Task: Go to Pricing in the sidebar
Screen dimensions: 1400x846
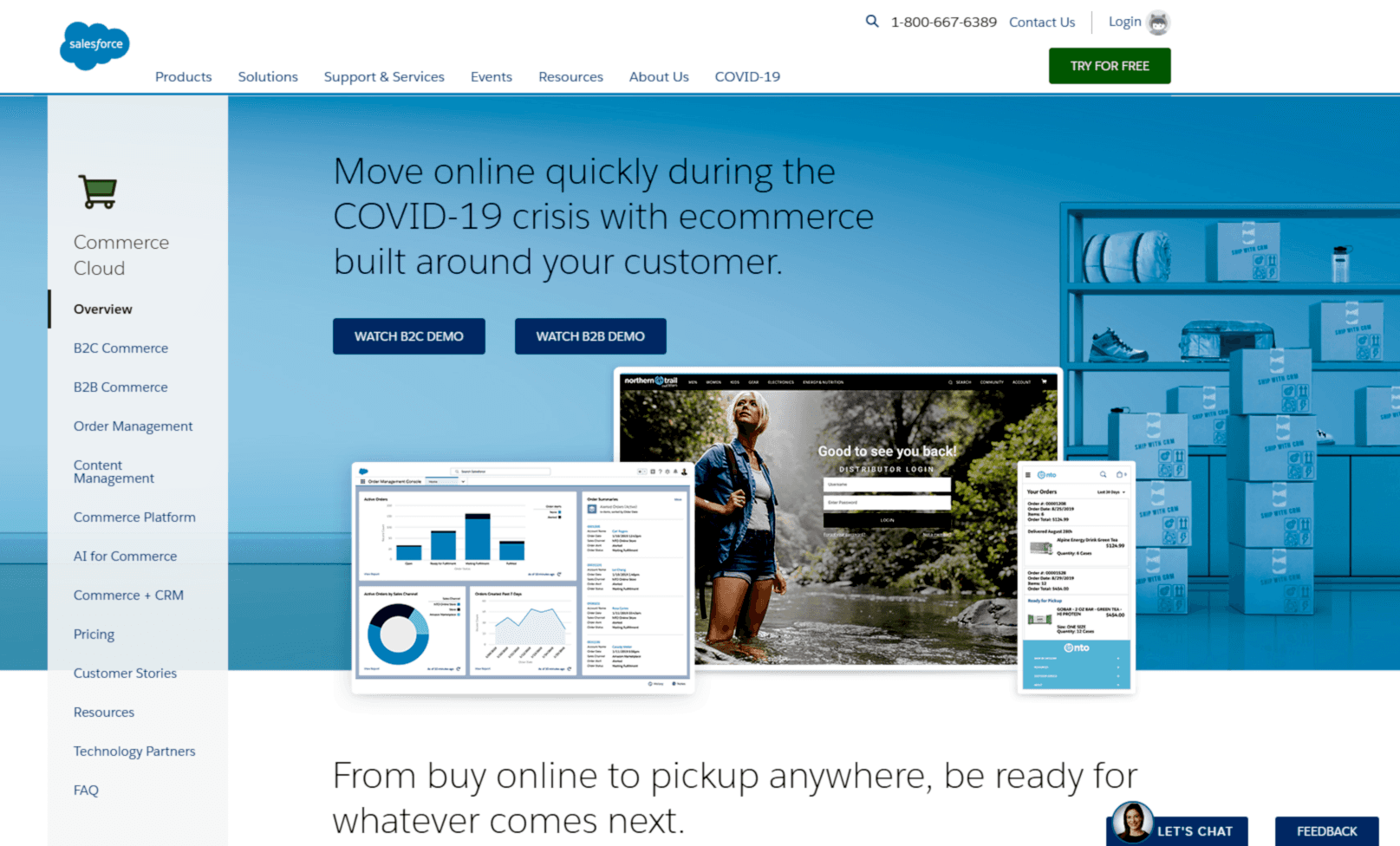Action: (94, 634)
